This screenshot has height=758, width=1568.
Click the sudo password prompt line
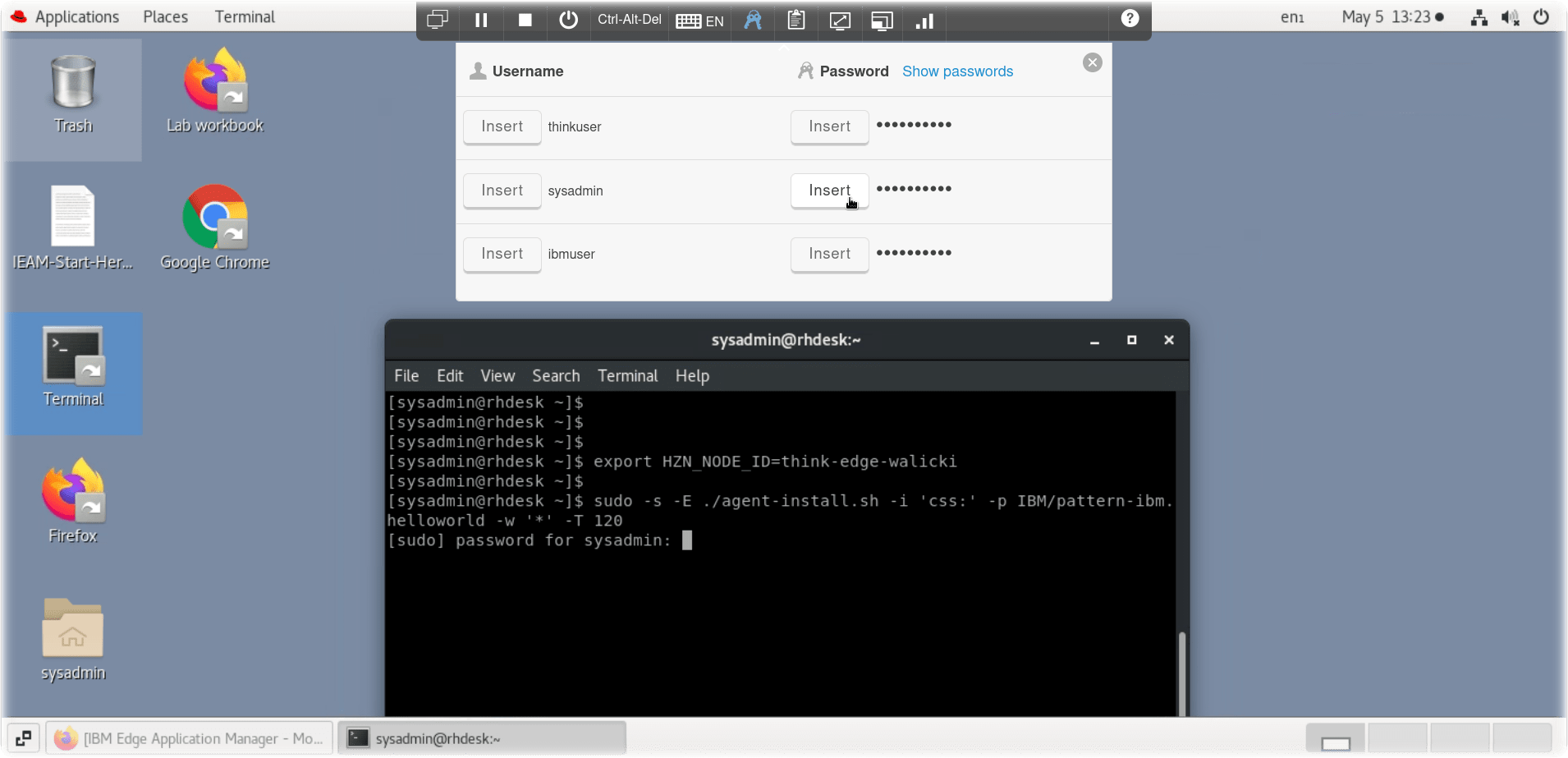pos(539,540)
